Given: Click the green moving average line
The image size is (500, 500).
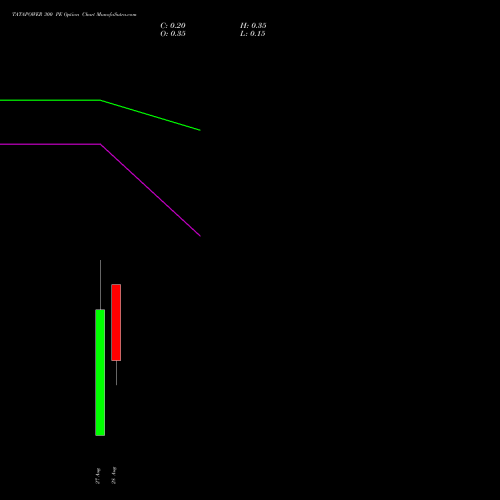Looking at the screenshot, I should (x=100, y=100).
